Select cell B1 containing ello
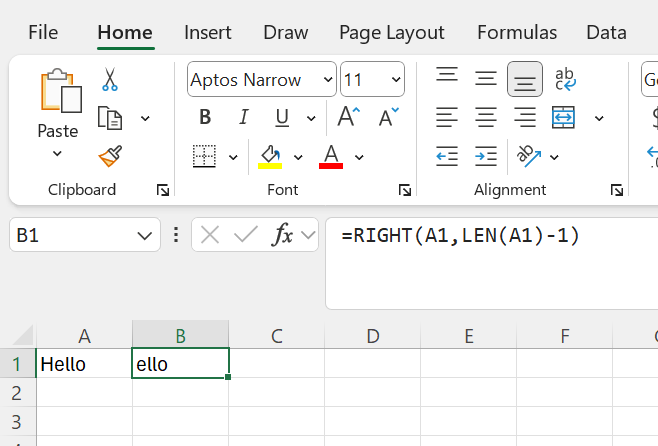This screenshot has width=658, height=446. coord(180,363)
